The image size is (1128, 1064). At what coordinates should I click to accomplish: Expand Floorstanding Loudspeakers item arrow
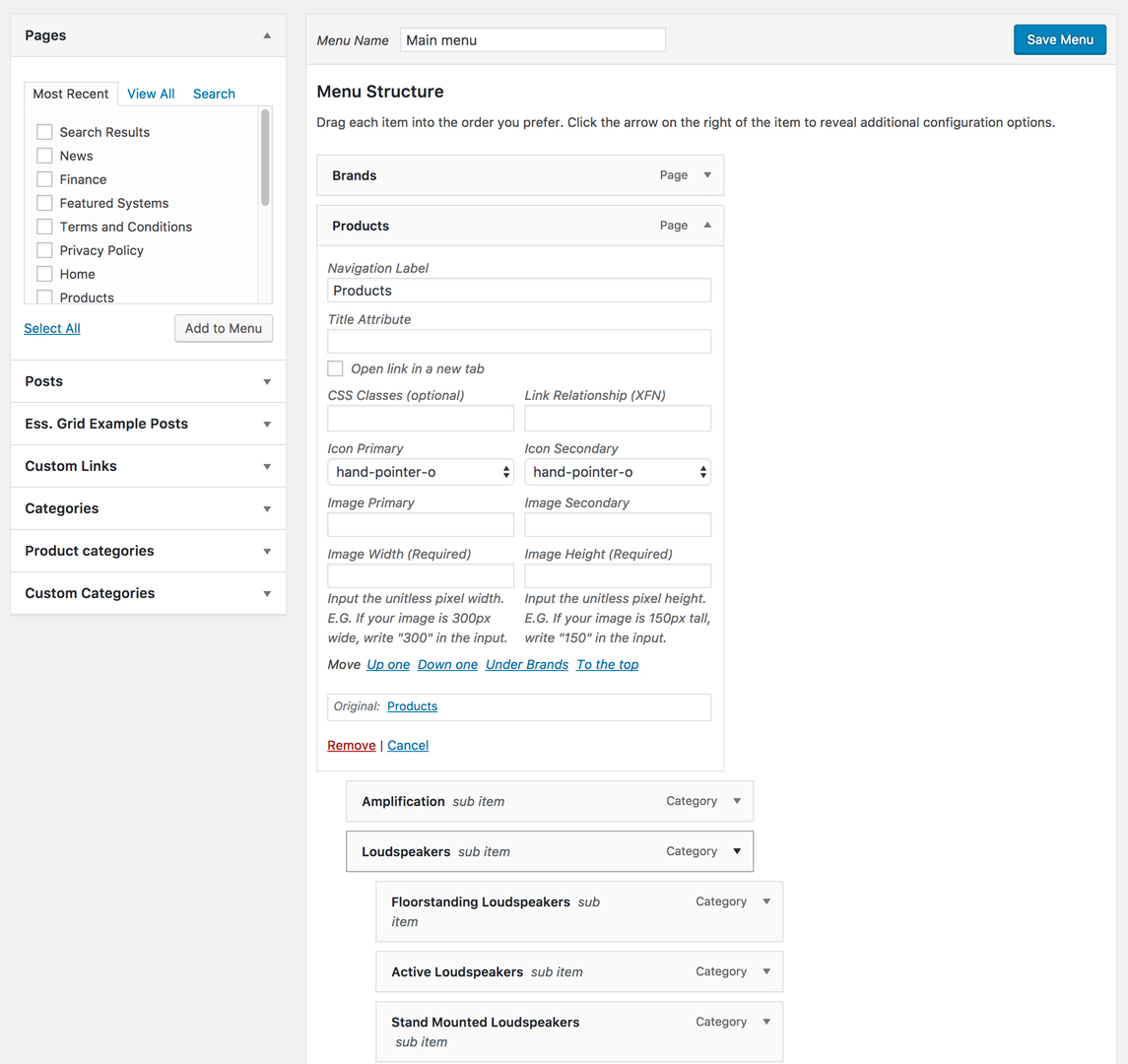coord(766,902)
